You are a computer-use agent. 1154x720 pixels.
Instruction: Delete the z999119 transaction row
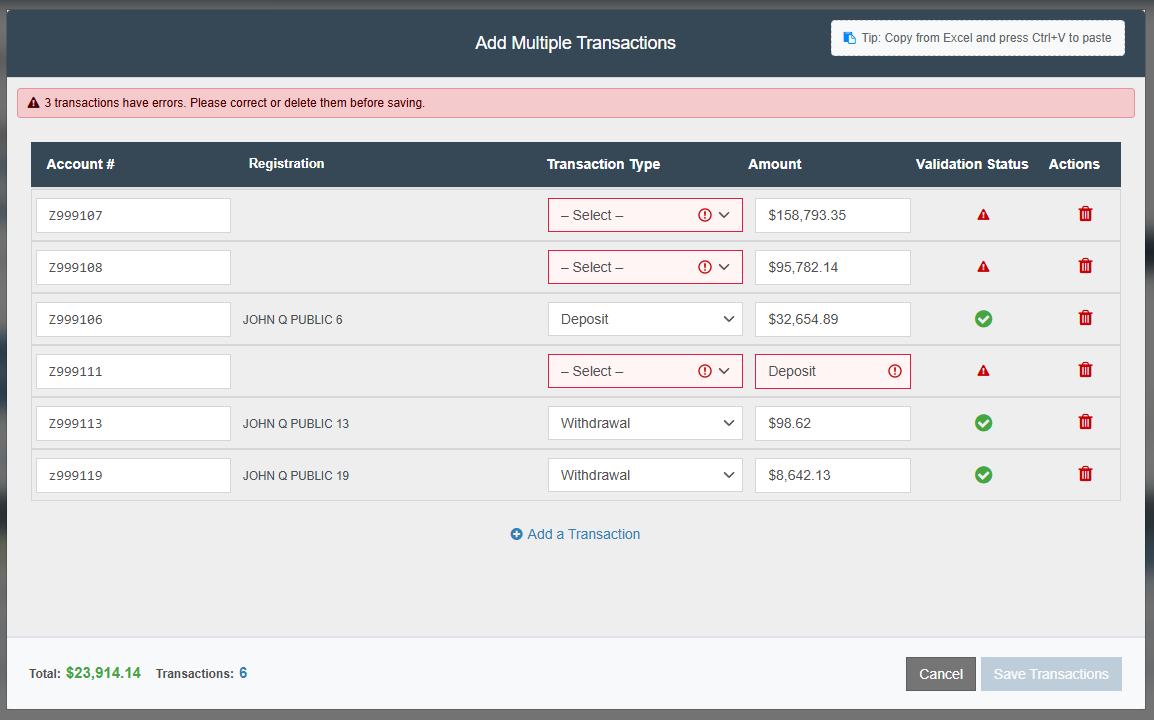click(x=1085, y=474)
